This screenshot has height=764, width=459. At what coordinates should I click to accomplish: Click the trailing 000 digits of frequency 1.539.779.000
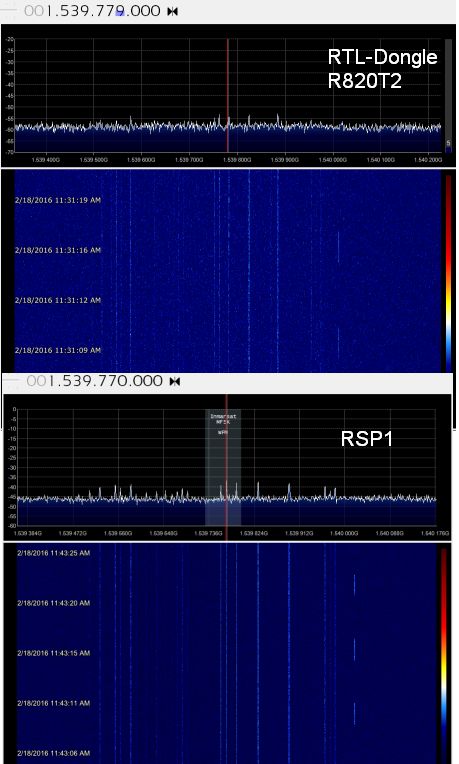tap(145, 11)
